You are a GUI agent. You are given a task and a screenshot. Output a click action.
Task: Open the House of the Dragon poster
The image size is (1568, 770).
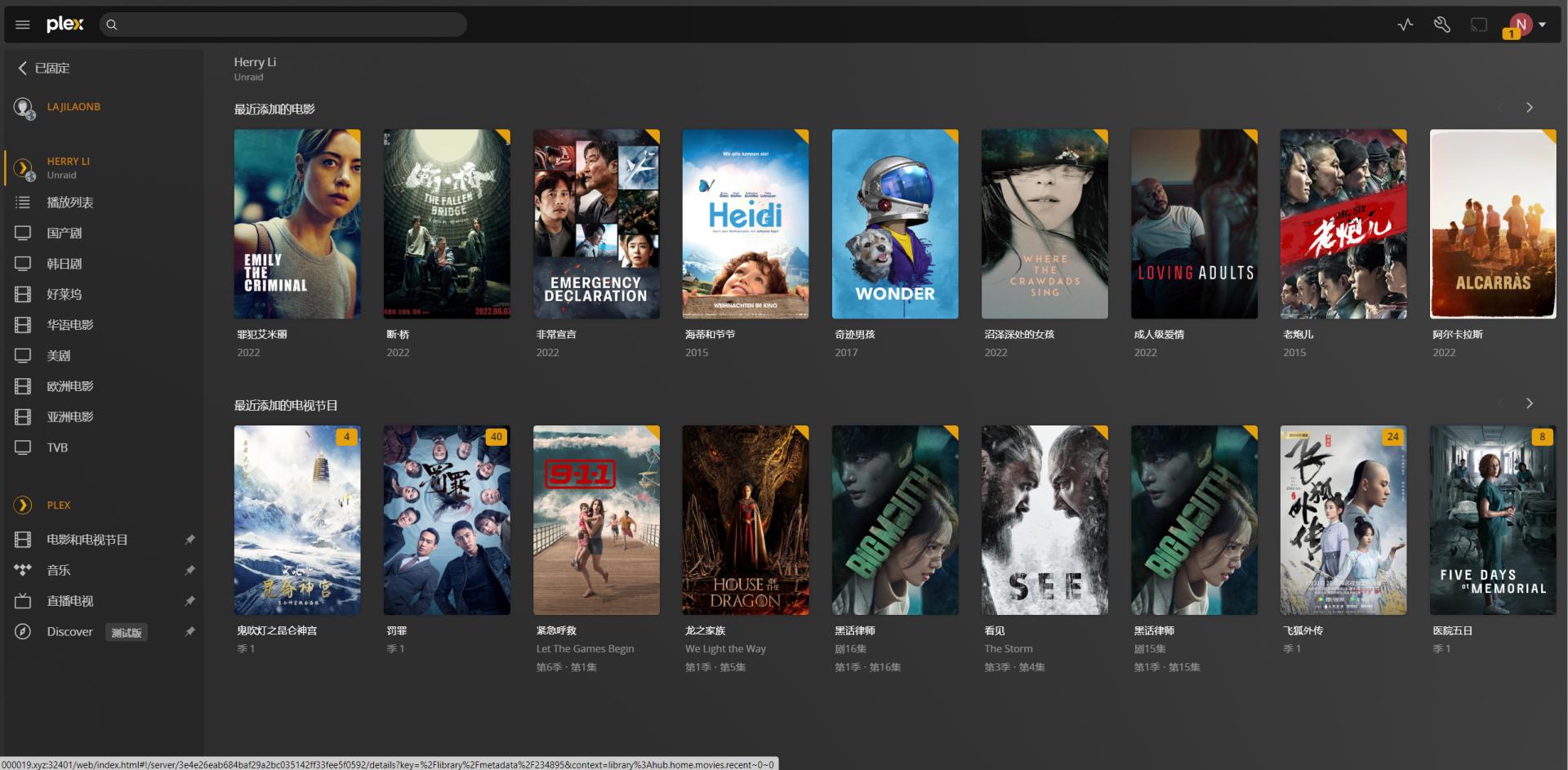click(x=746, y=520)
